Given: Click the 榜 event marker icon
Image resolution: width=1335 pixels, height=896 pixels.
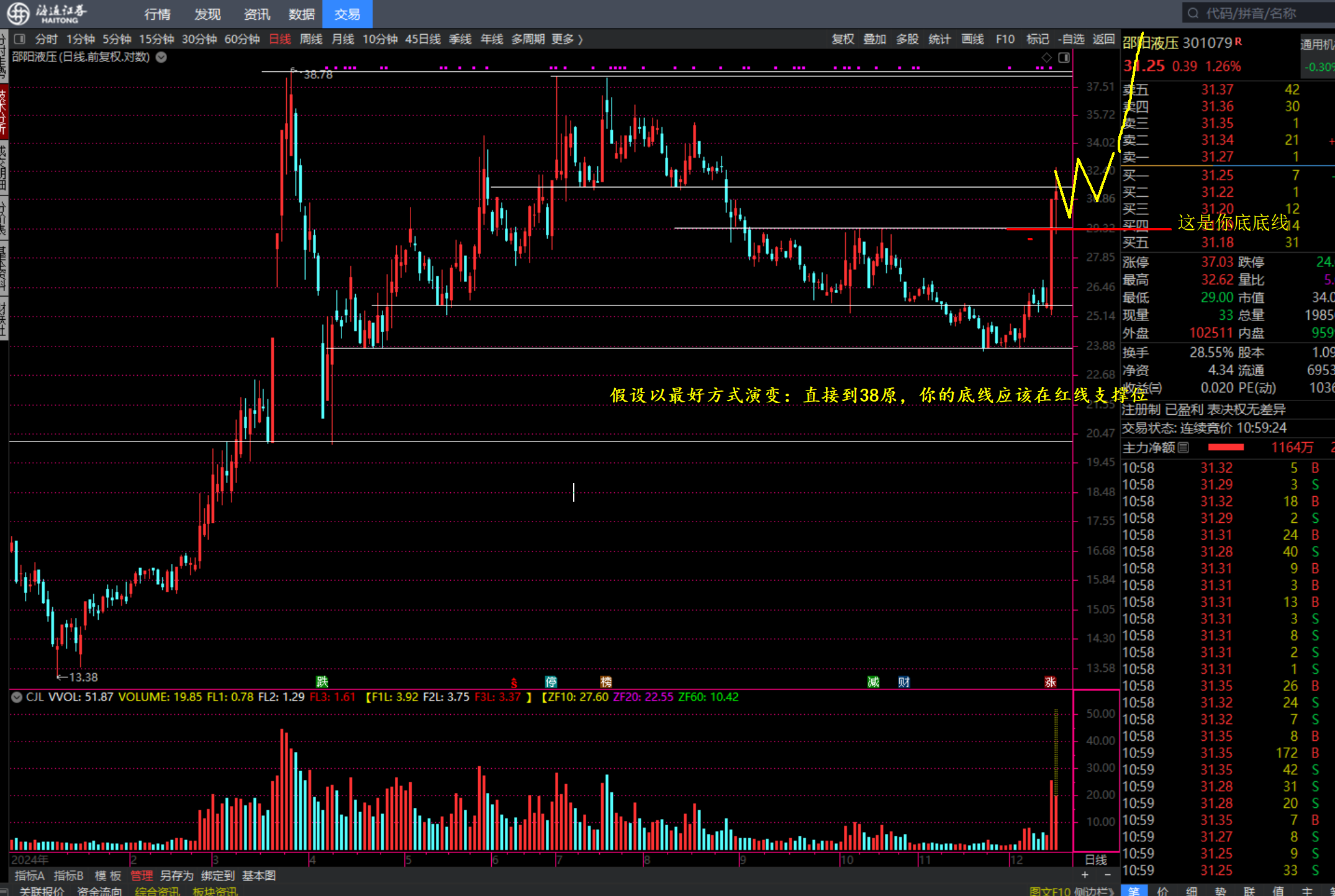Looking at the screenshot, I should pyautogui.click(x=606, y=681).
